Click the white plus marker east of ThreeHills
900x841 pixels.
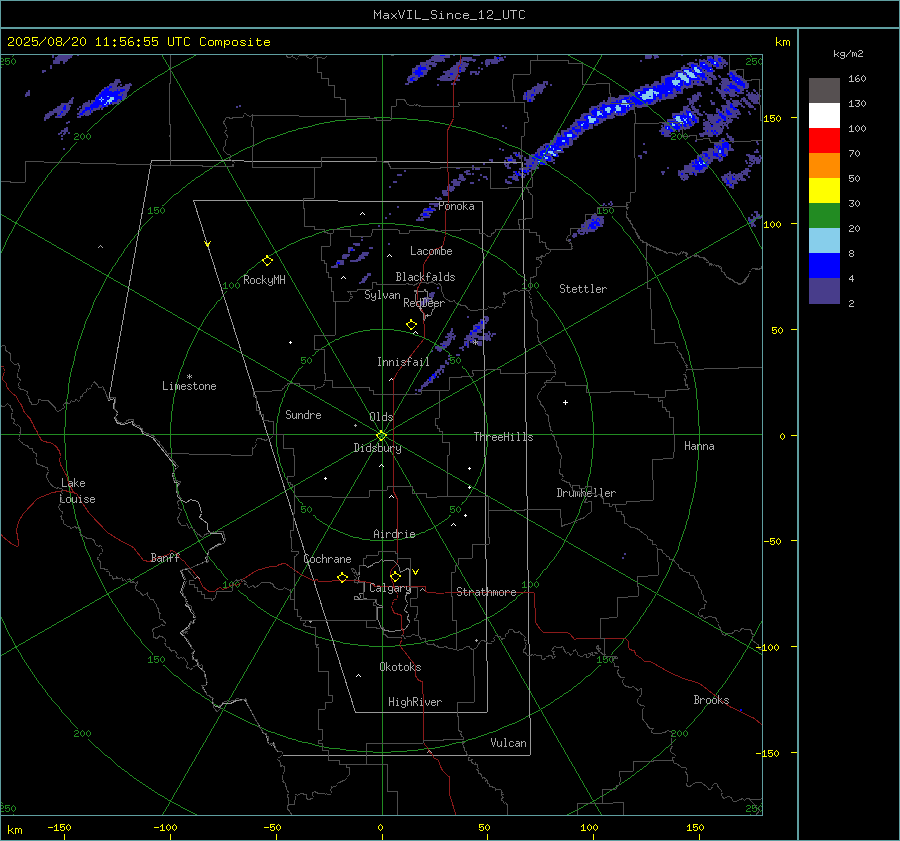[x=565, y=402]
